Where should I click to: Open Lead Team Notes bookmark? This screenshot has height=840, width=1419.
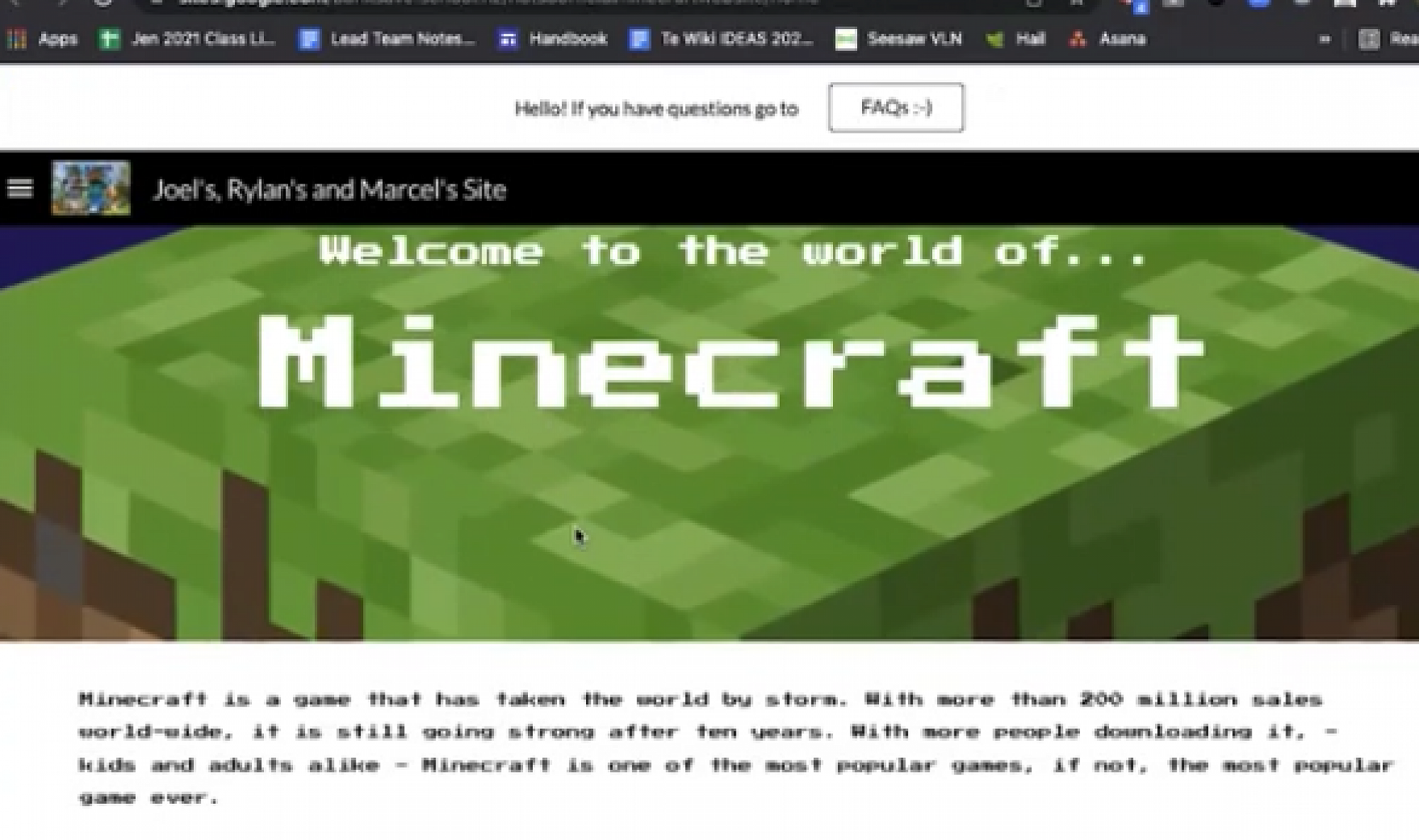click(x=387, y=39)
